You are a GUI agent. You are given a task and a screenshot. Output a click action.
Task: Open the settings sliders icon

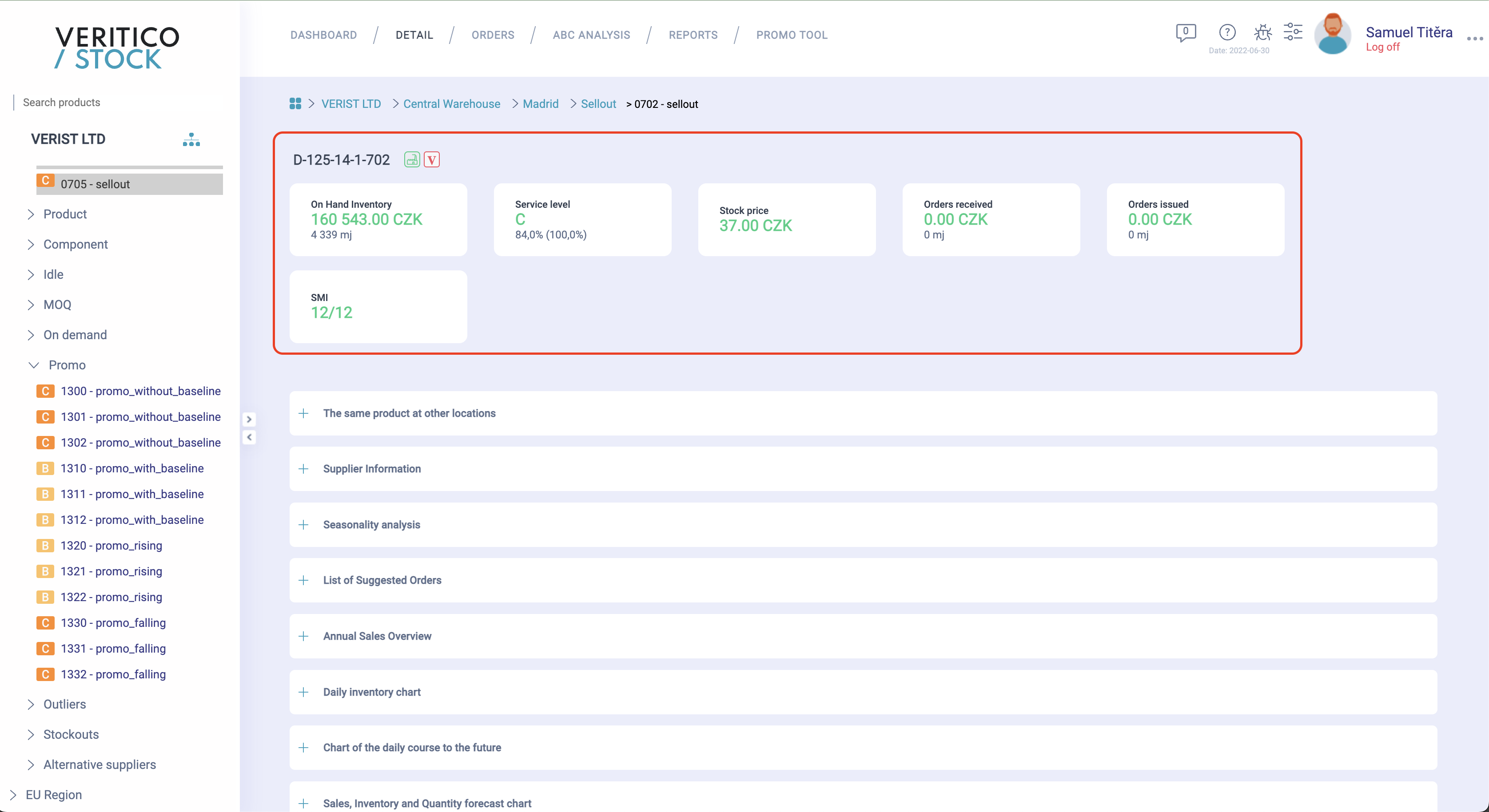tap(1293, 32)
